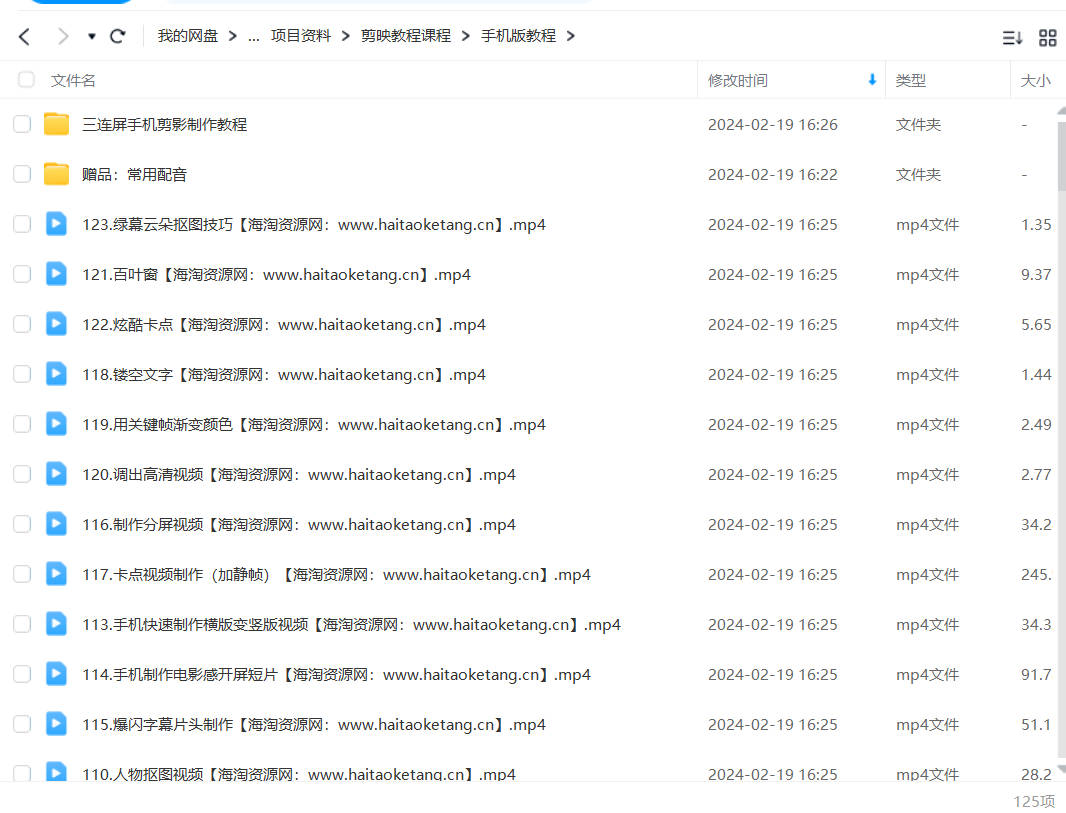Click the scrollbar up arrow

[1061, 111]
